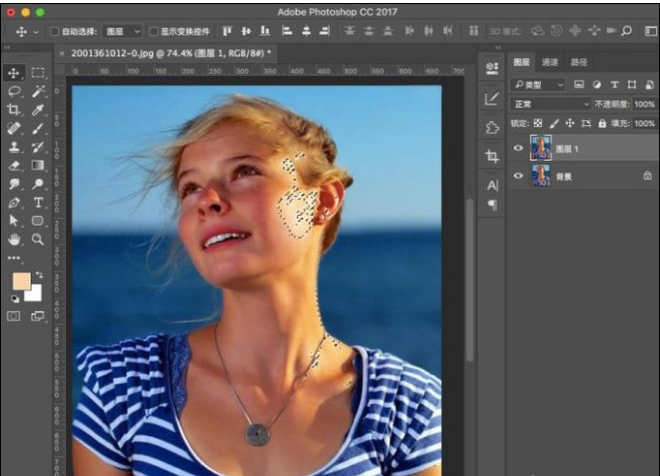Open the 类型 layer filter dropdown

point(538,85)
